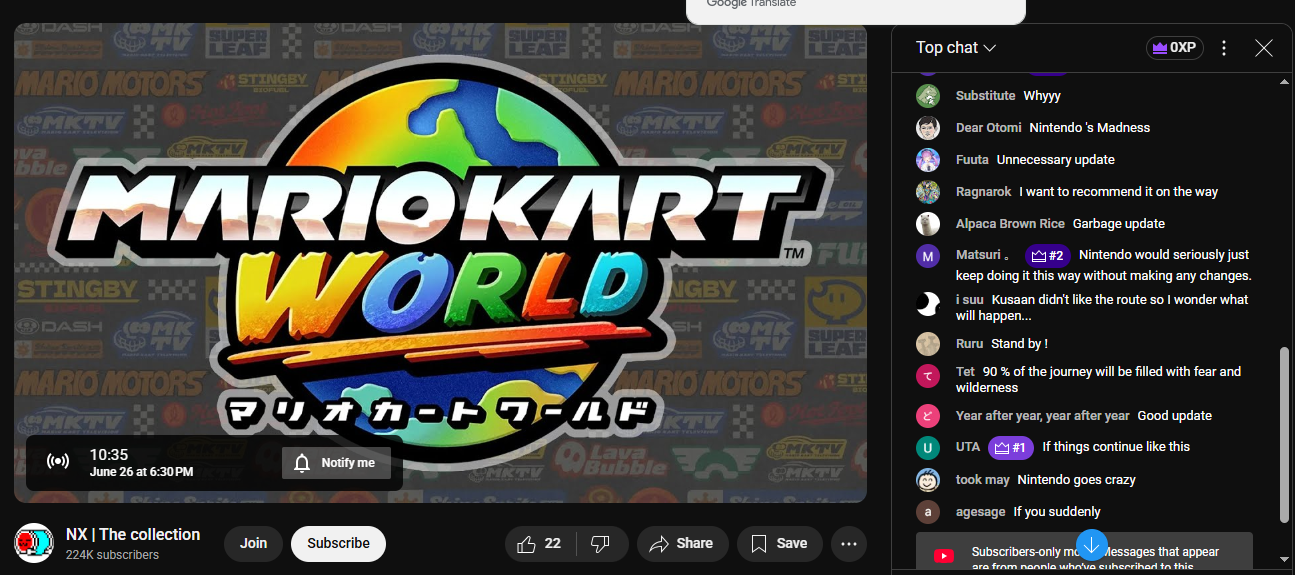The width and height of the screenshot is (1295, 575).
Task: Click the 'June 26 at 6:30 PM' date
Action: point(141,472)
